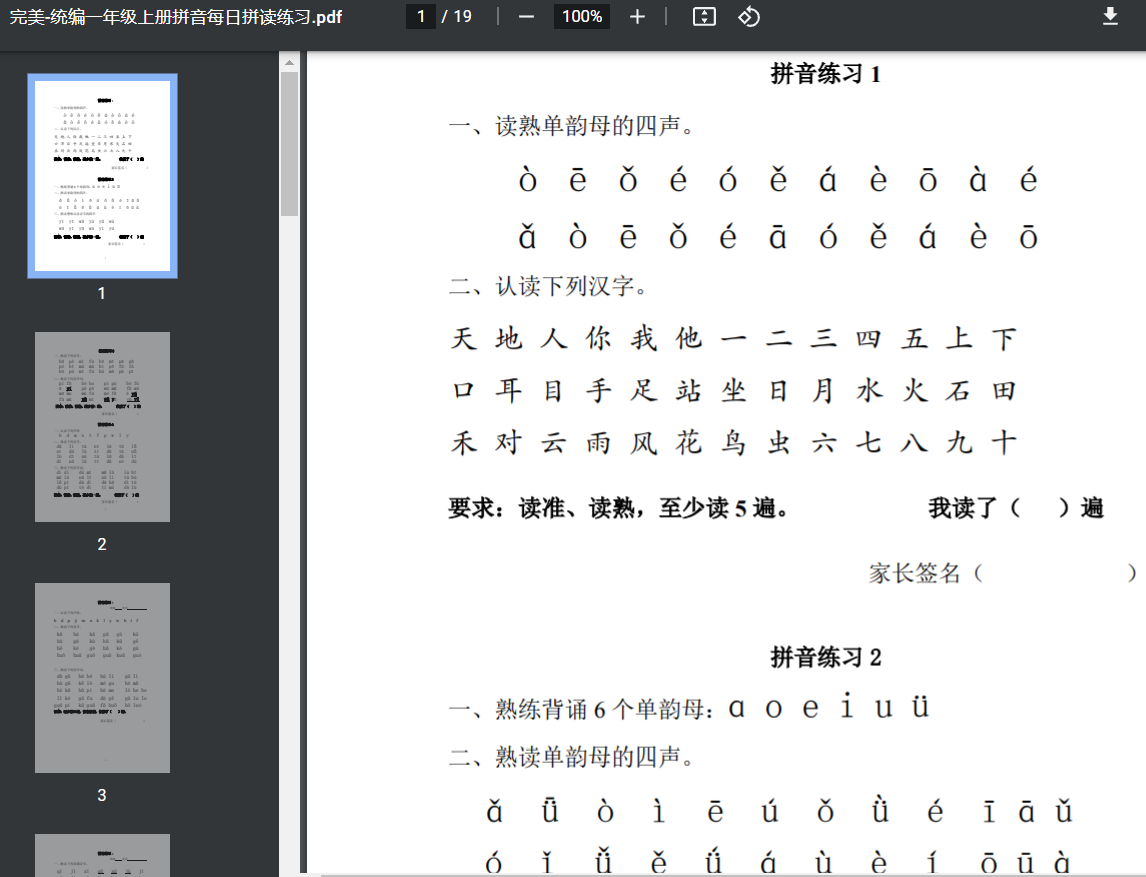Jump to page 2 thumbnail
1146x877 pixels.
click(x=102, y=427)
